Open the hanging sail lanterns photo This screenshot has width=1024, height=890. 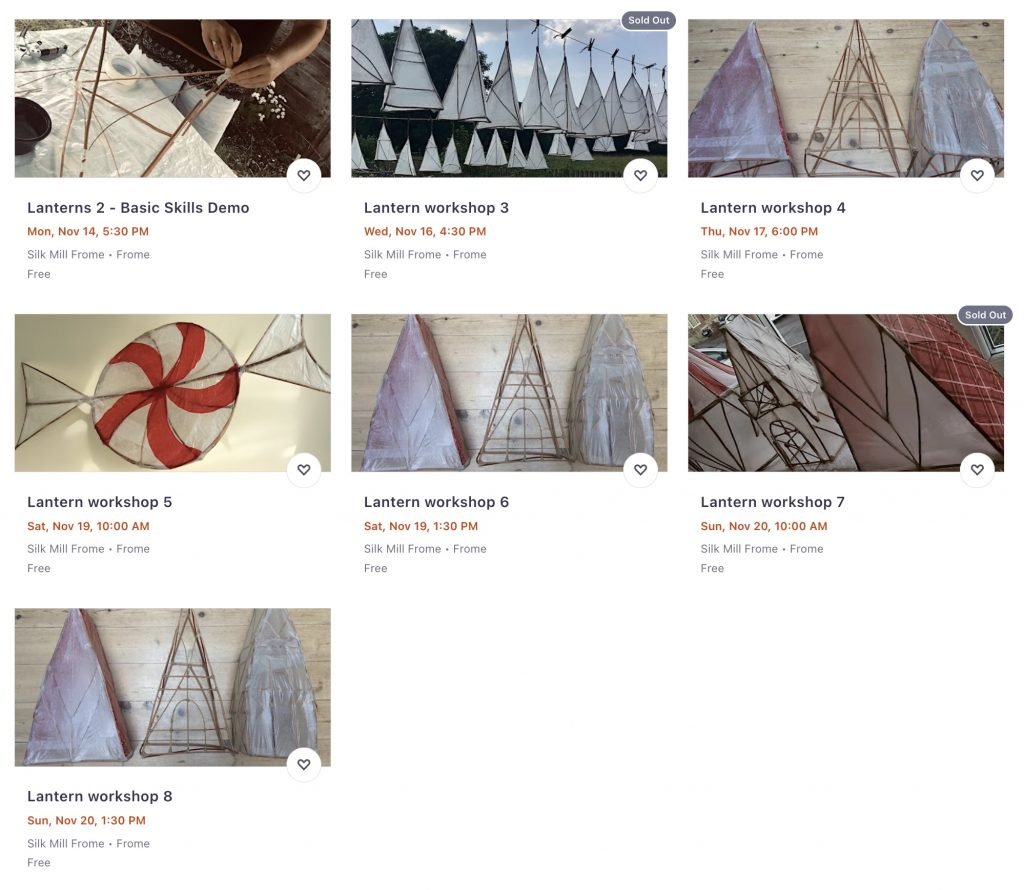(509, 99)
